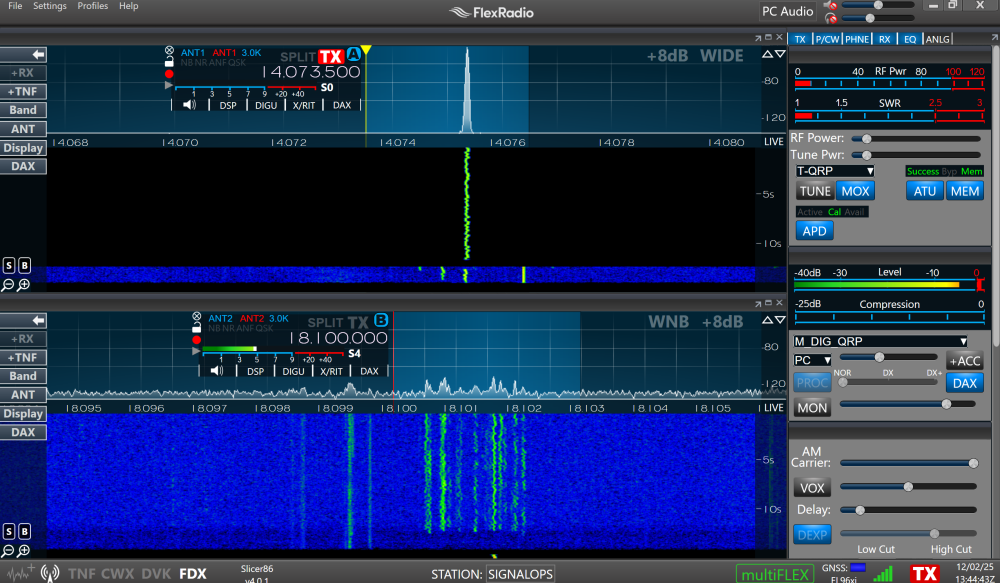Lock slice A frequency with padlock icon
The width and height of the screenshot is (1000, 583).
(x=169, y=62)
